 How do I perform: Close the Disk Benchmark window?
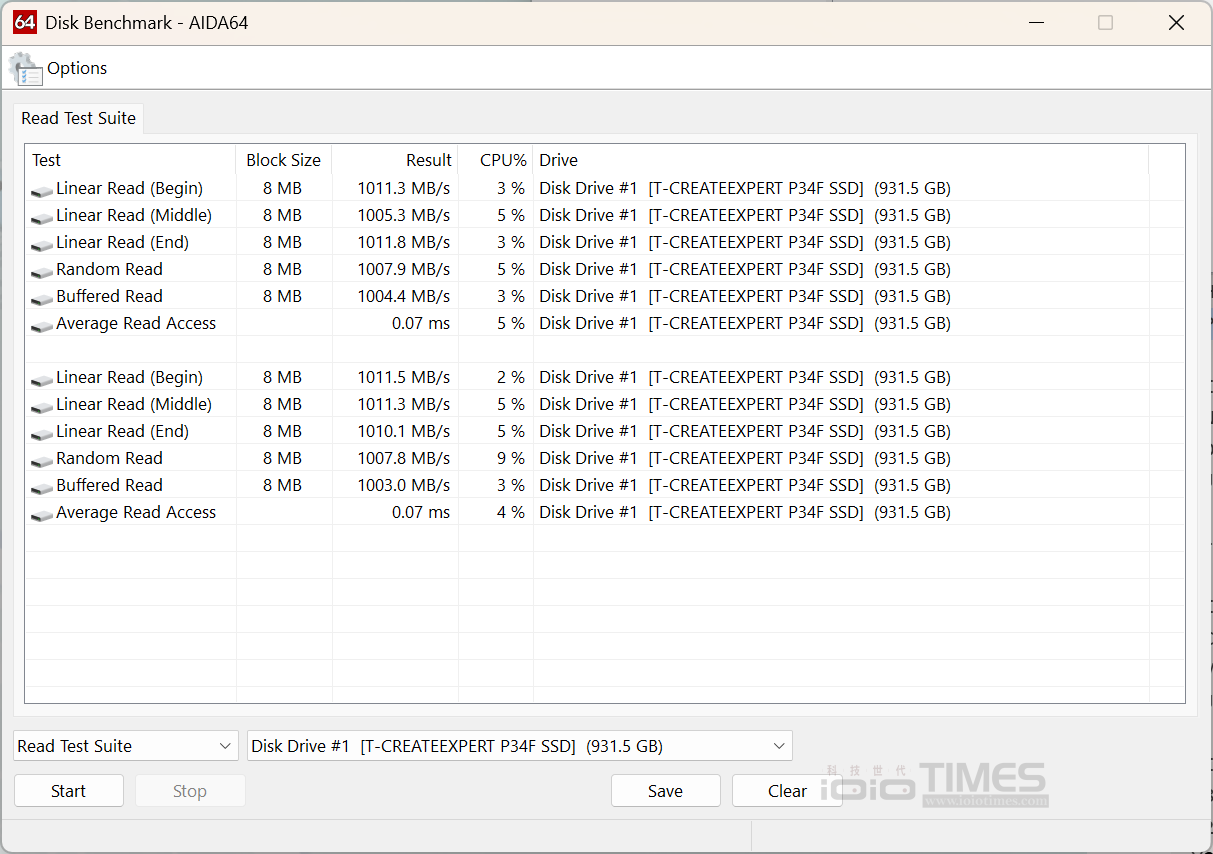pos(1176,22)
